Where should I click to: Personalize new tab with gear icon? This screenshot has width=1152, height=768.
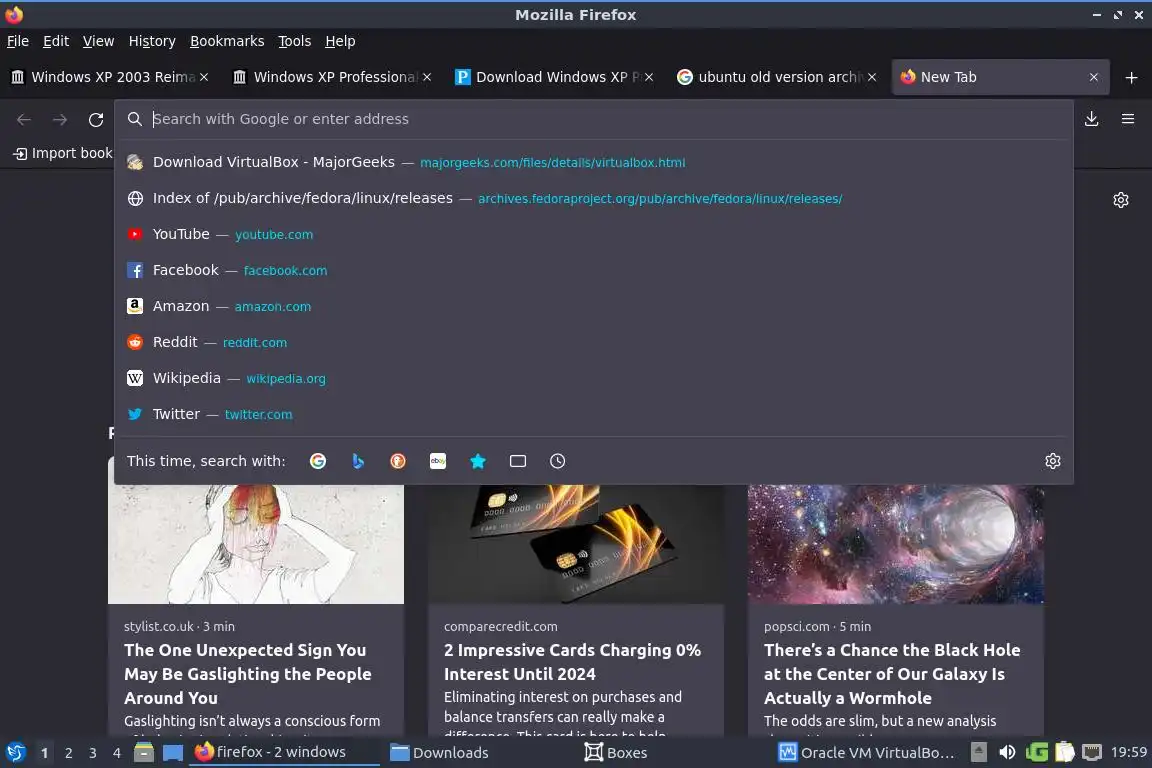1120,200
